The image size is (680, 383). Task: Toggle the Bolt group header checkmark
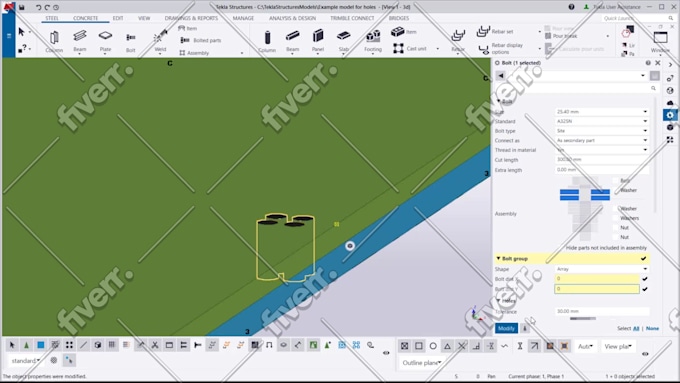coord(644,259)
